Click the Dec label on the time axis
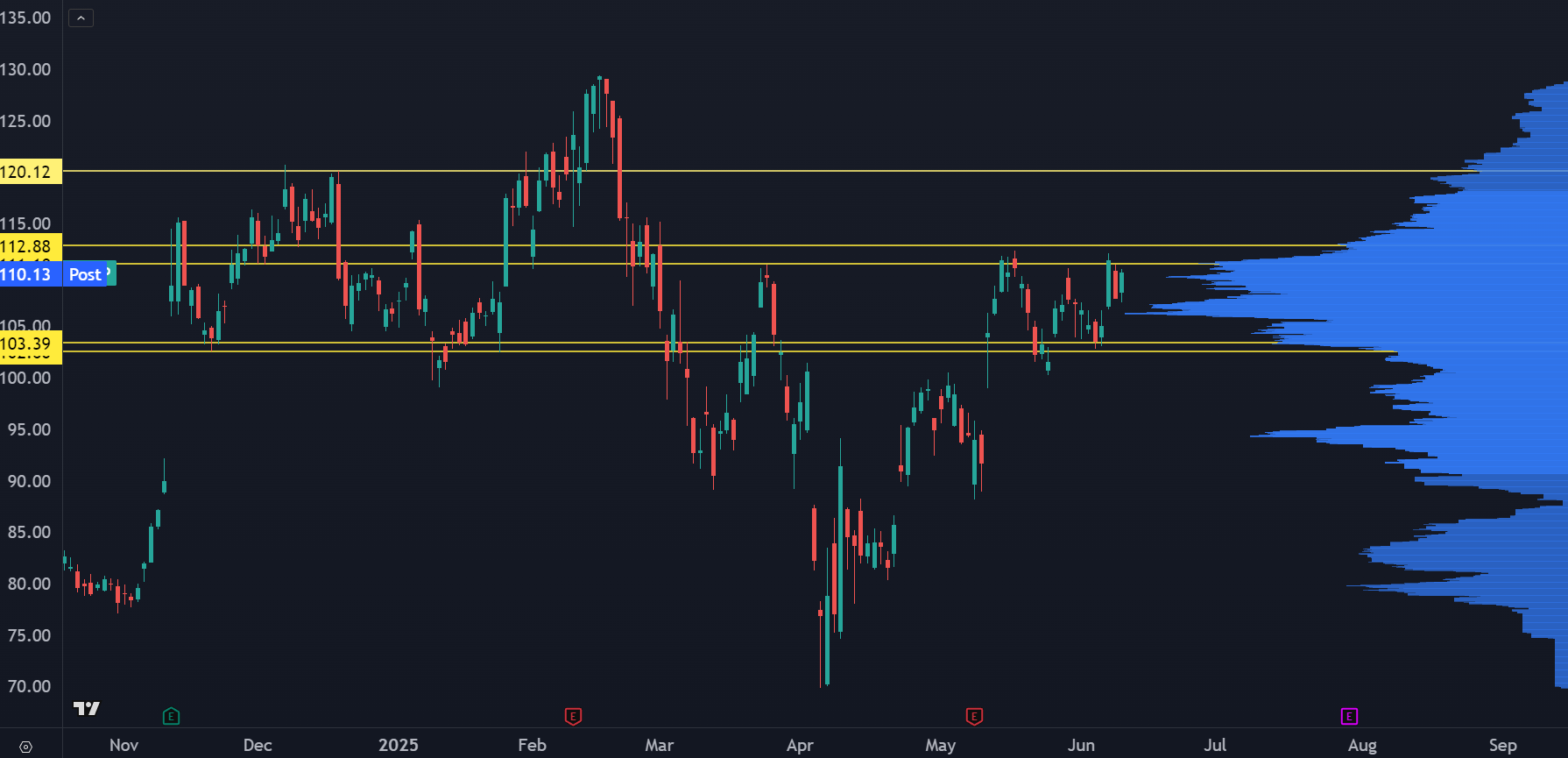 coord(258,745)
